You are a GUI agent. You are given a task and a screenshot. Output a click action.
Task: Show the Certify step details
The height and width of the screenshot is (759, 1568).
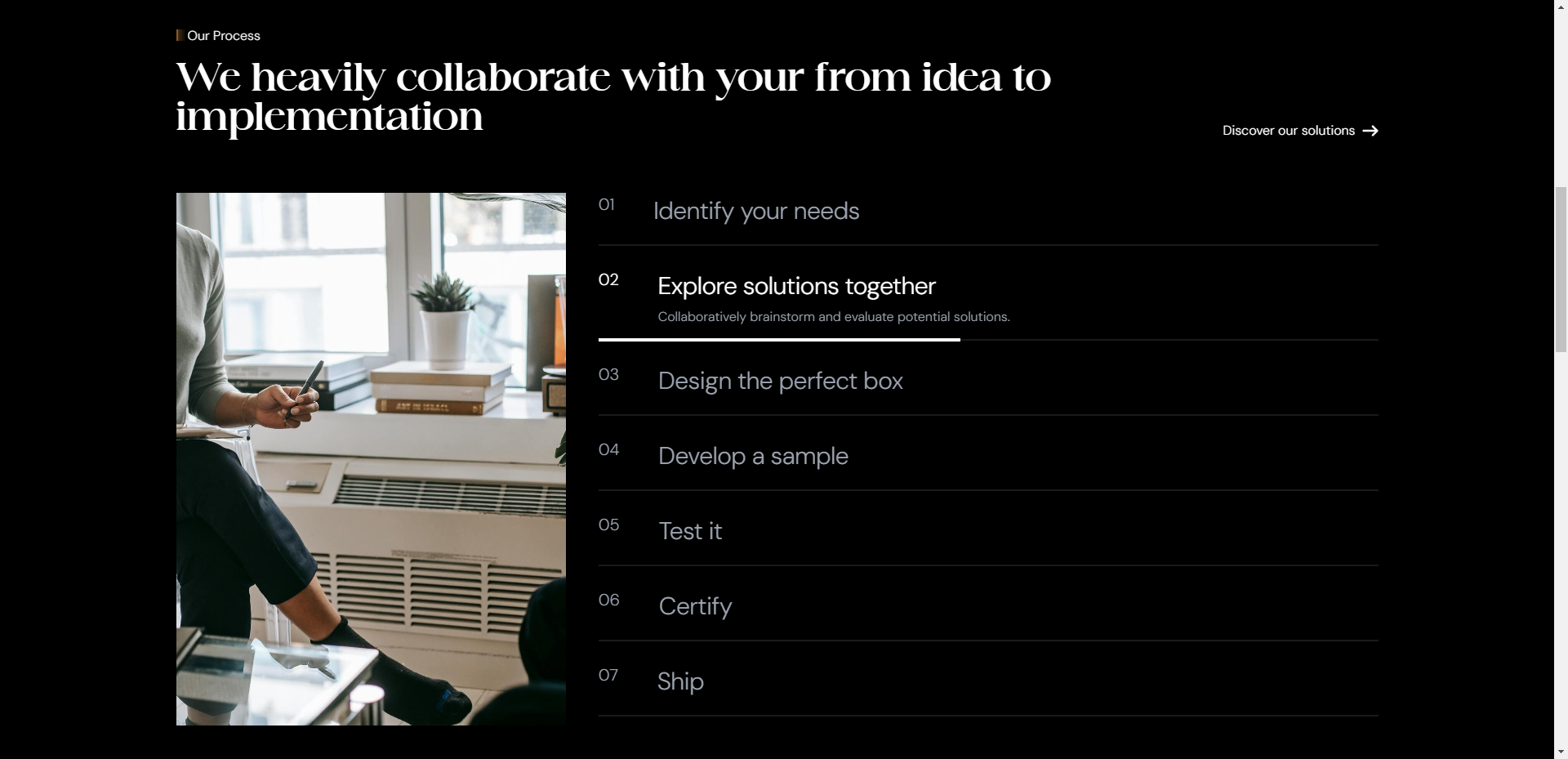[x=695, y=607]
